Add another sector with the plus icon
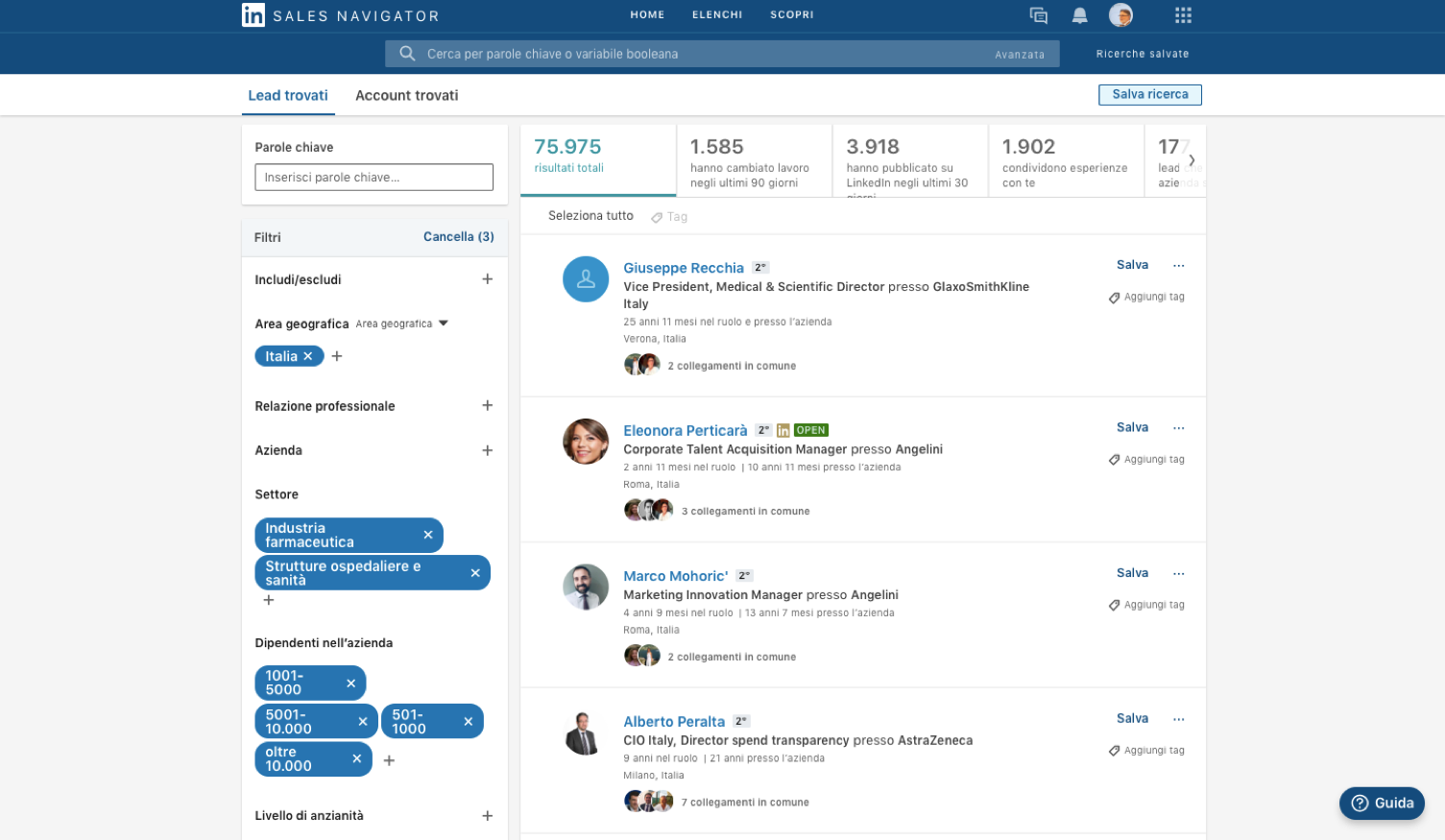Screen dimensions: 1445x840 click(x=269, y=600)
